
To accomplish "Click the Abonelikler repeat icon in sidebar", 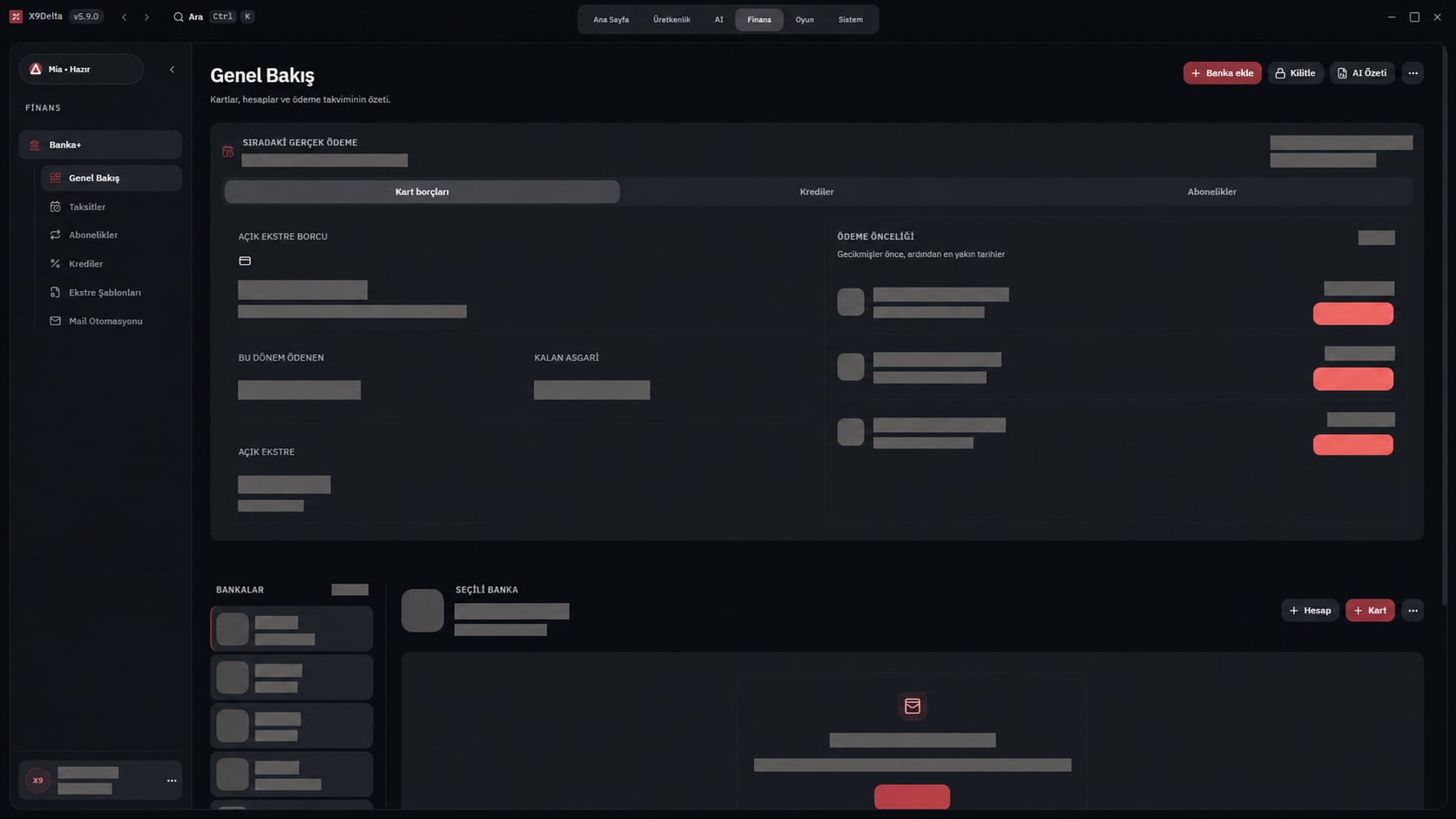I will (x=55, y=234).
